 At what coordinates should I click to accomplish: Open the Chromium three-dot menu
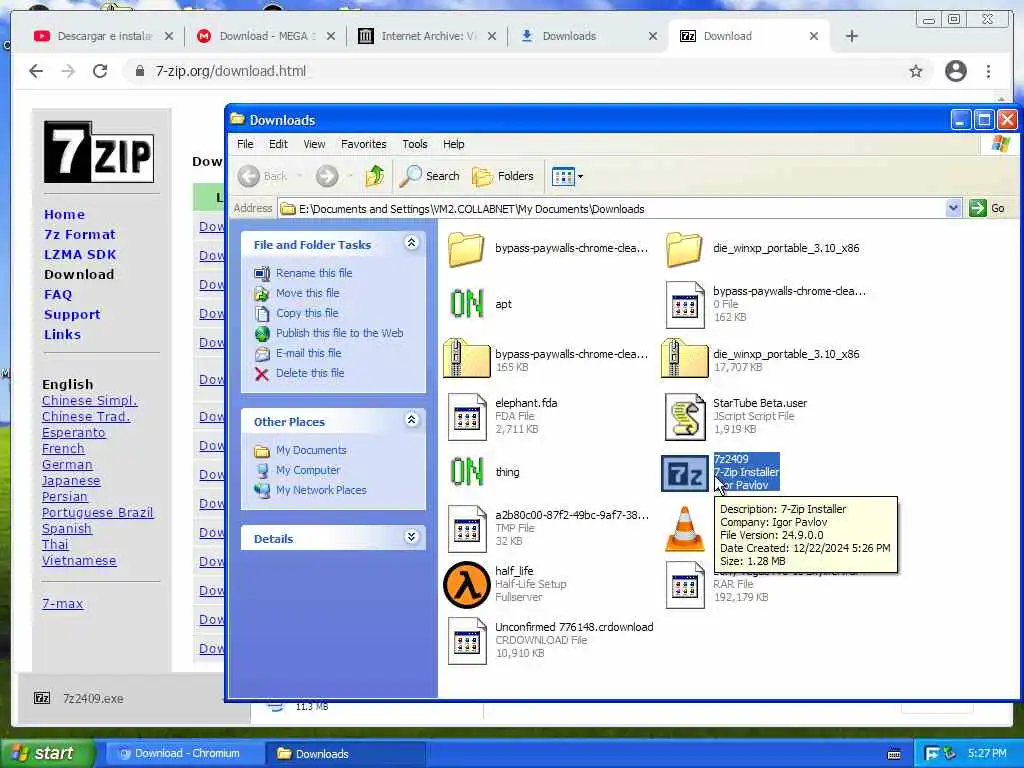click(989, 71)
